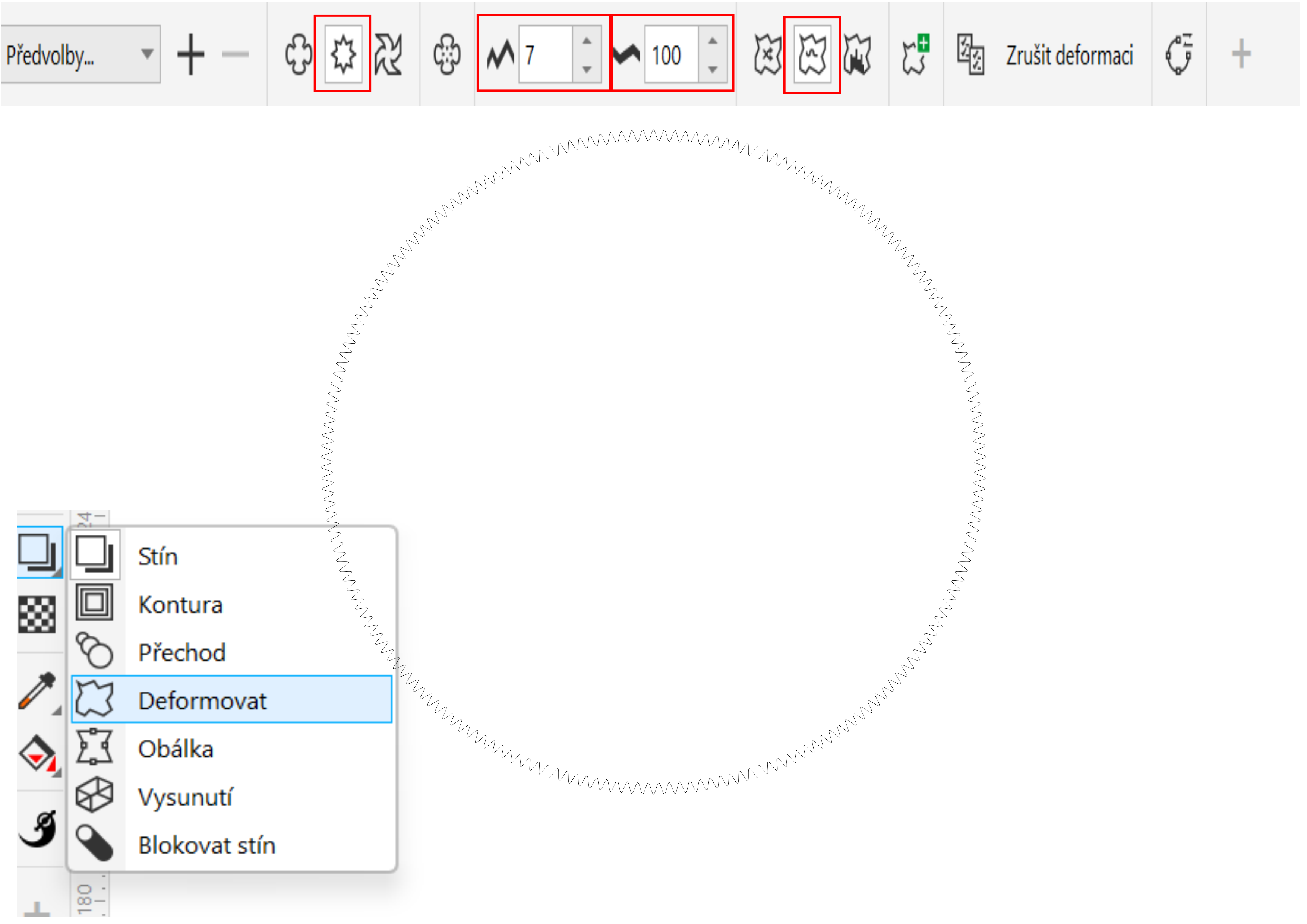Click the Center distortion icon

(448, 55)
